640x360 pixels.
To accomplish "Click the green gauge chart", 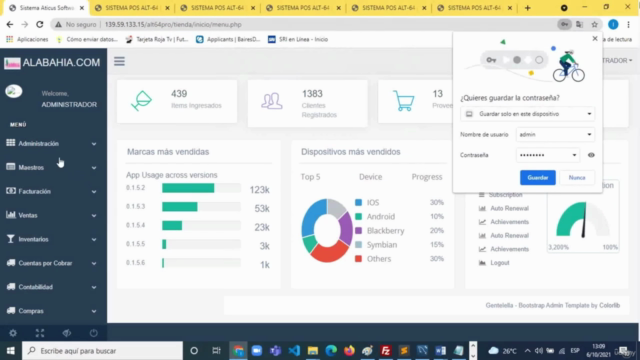I will (x=582, y=220).
